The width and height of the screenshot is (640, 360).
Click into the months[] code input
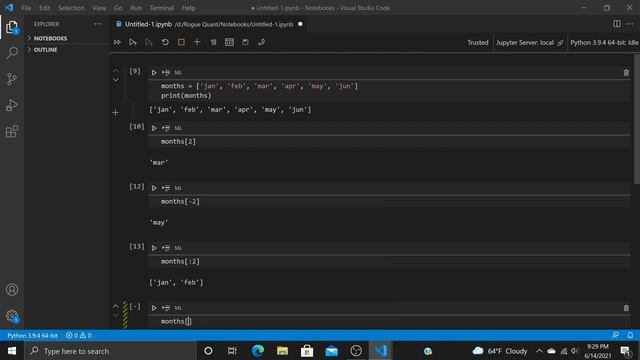coord(389,322)
